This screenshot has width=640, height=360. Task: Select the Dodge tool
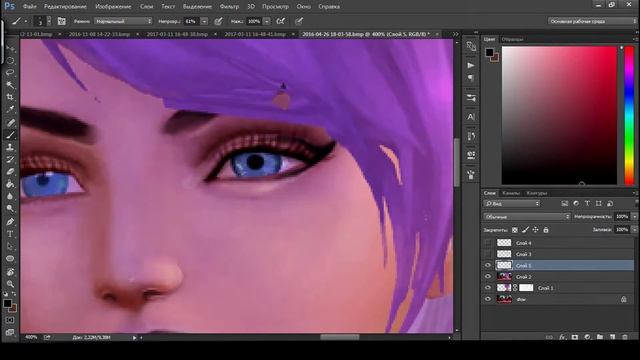coord(10,209)
